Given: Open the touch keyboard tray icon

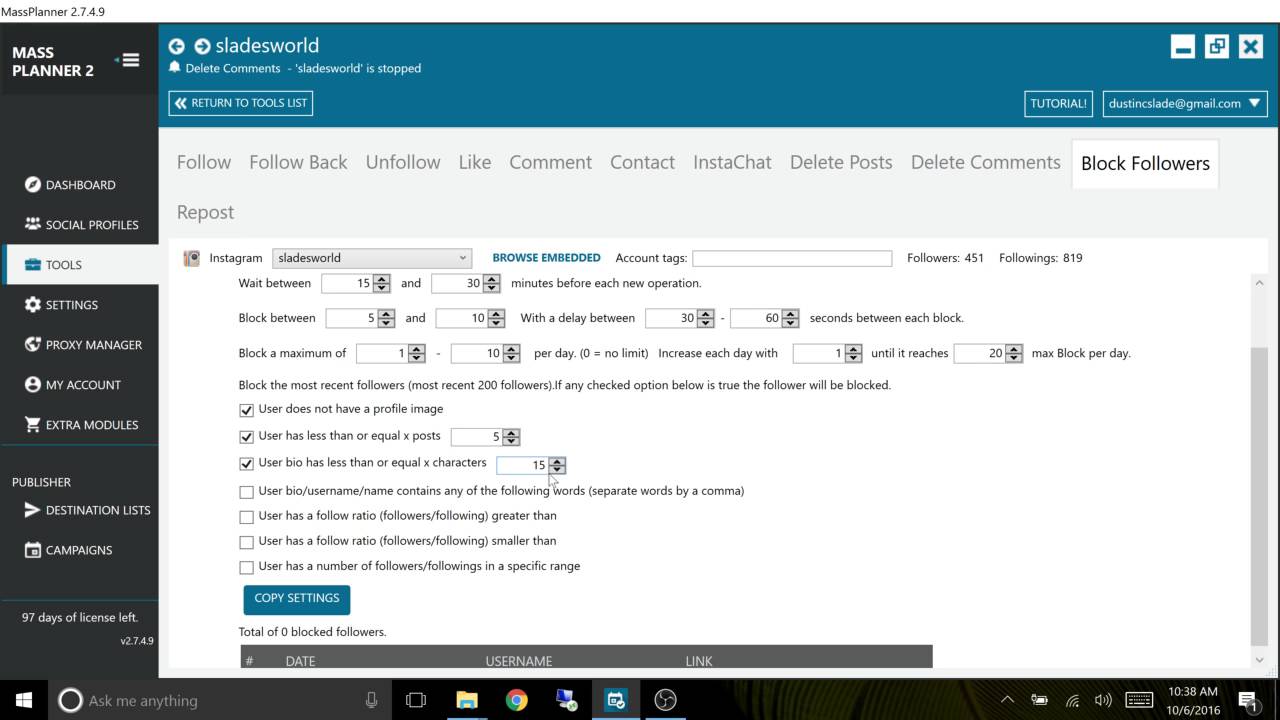Looking at the screenshot, I should pyautogui.click(x=1139, y=700).
